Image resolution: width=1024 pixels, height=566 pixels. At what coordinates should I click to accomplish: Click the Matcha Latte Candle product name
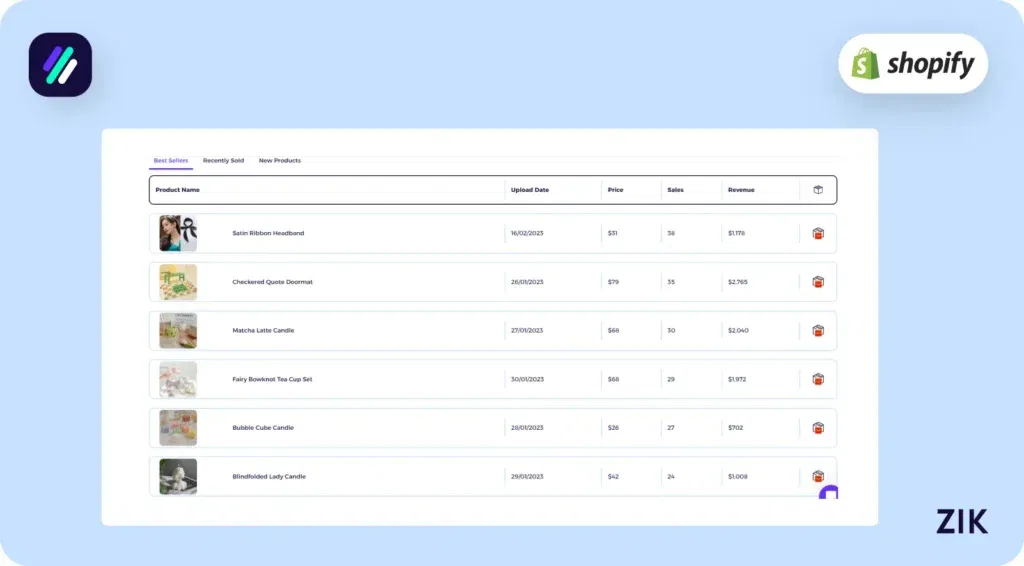coord(263,331)
